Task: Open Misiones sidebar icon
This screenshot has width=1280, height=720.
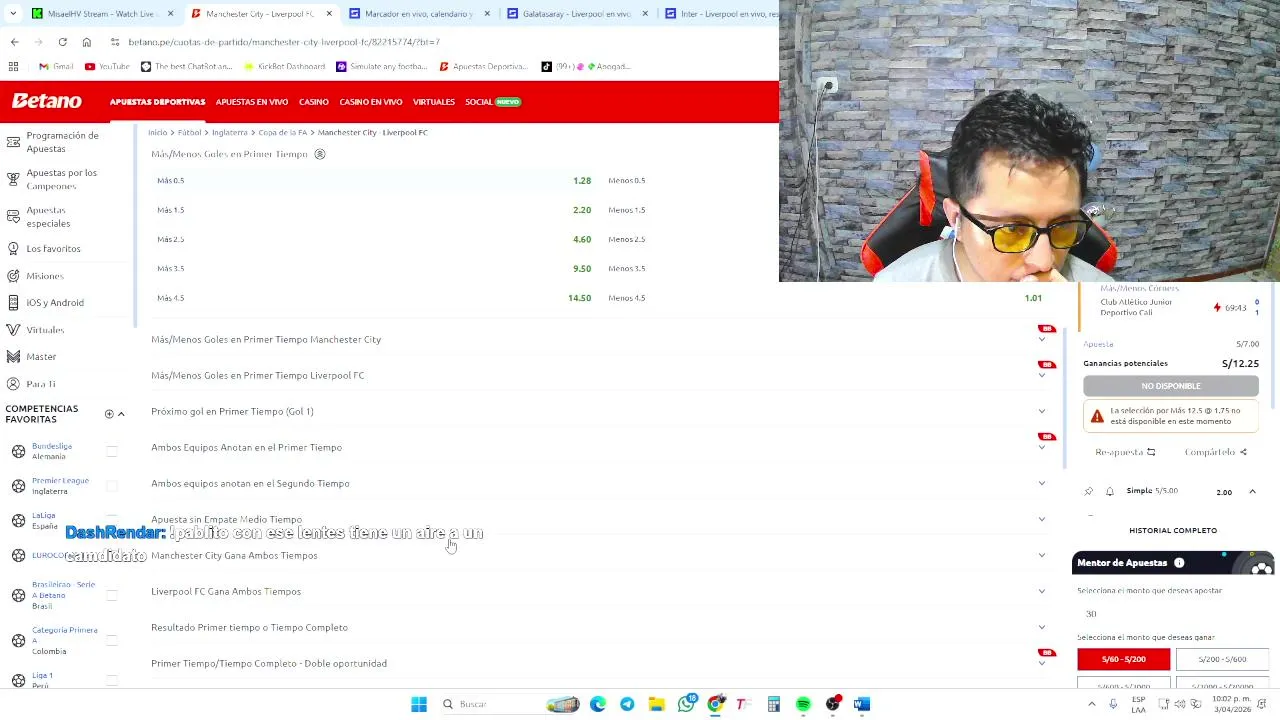Action: tap(13, 275)
